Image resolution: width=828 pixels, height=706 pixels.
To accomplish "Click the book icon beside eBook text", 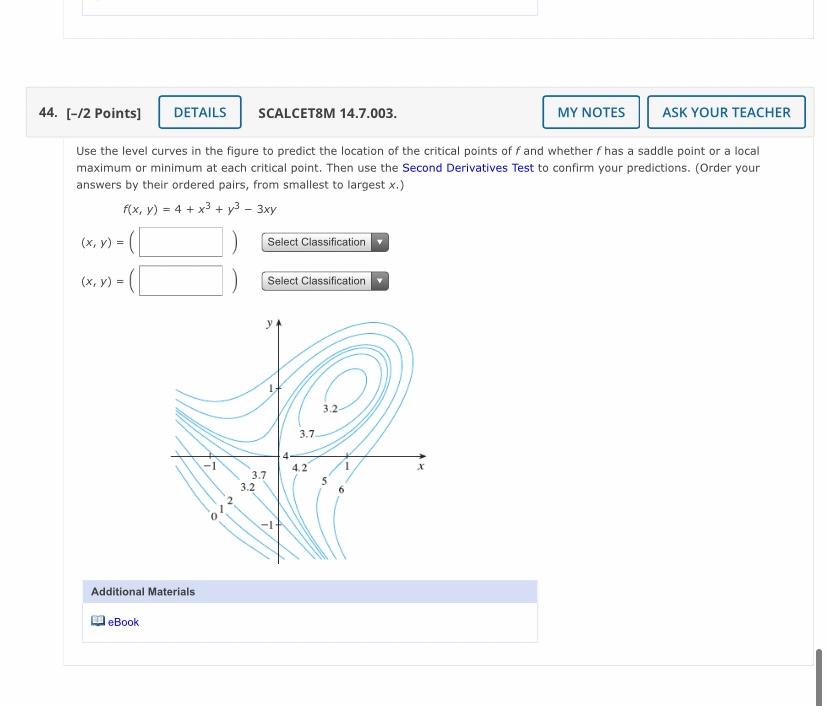I will coord(96,621).
